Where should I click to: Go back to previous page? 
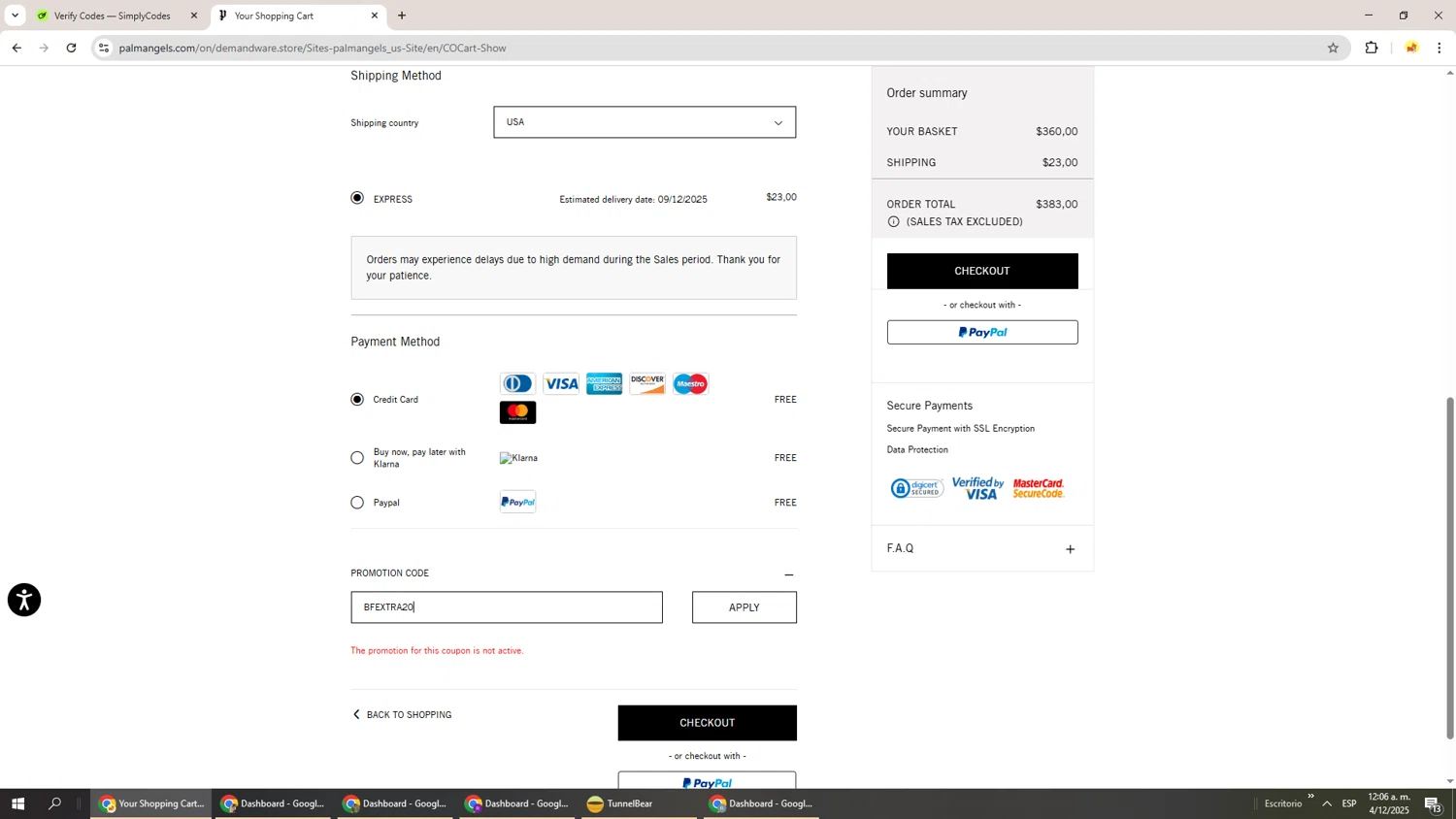[17, 48]
